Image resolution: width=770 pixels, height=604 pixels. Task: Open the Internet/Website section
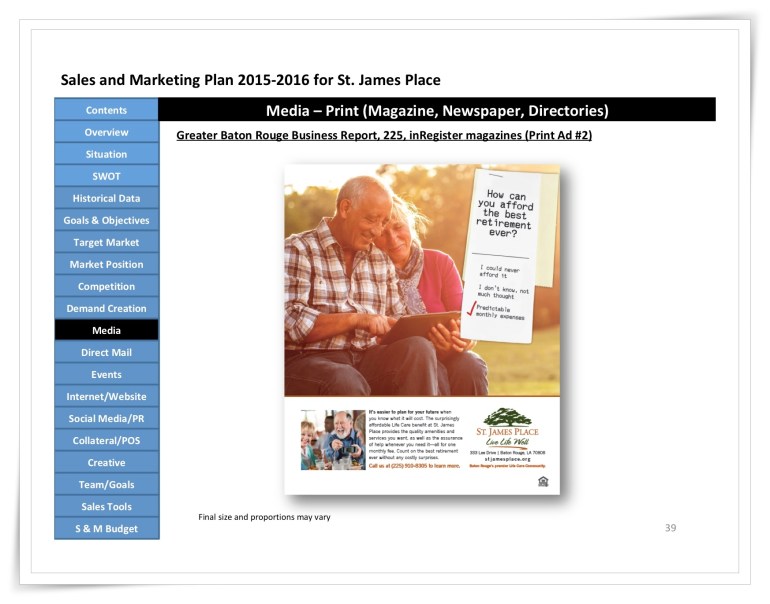point(106,396)
